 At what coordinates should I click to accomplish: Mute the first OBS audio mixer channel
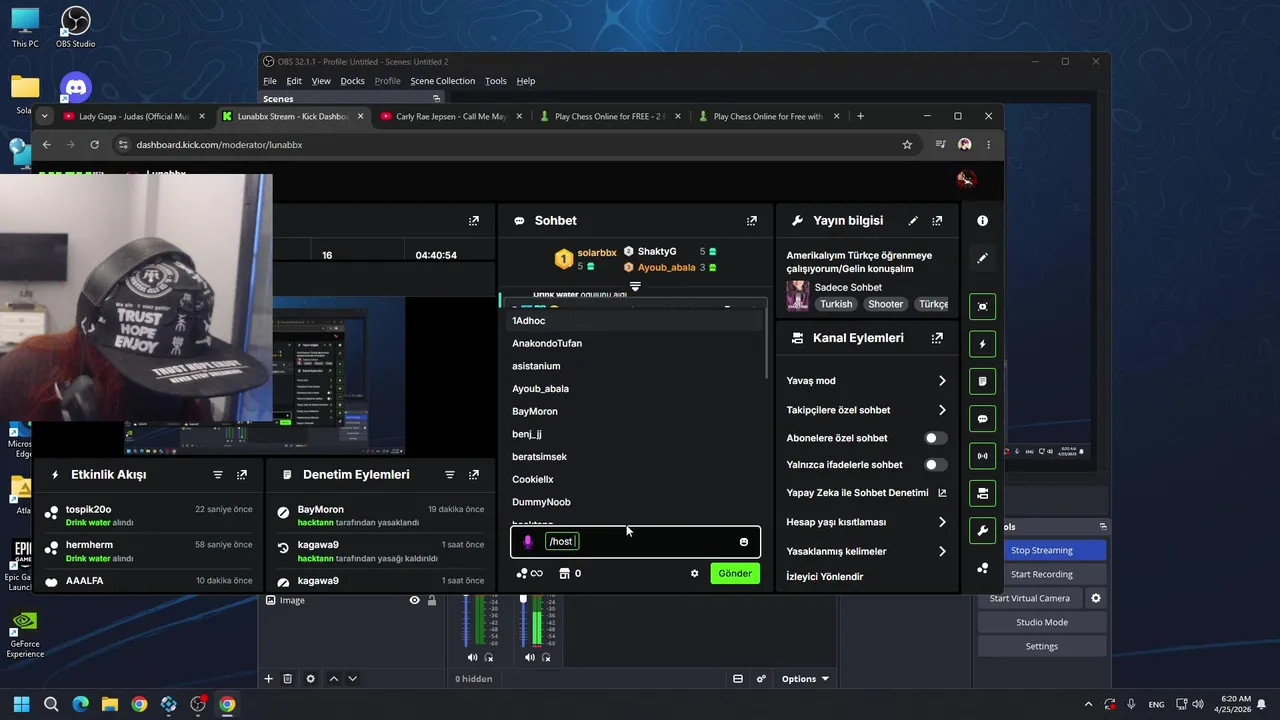(472, 658)
